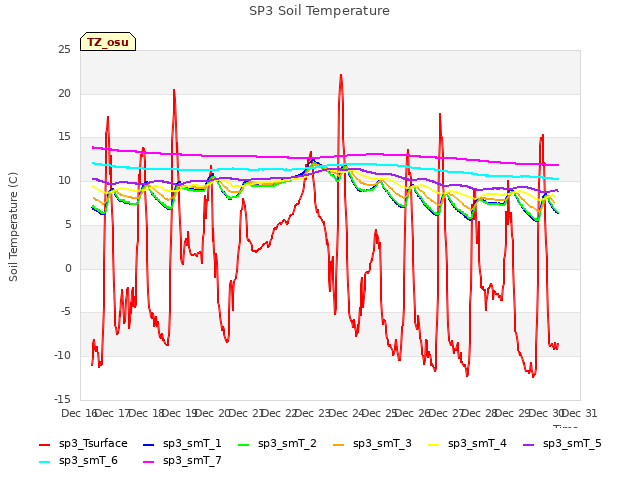Click the Soil Temperature (C) axis label
Image resolution: width=640 pixels, height=480 pixels.
point(13,227)
